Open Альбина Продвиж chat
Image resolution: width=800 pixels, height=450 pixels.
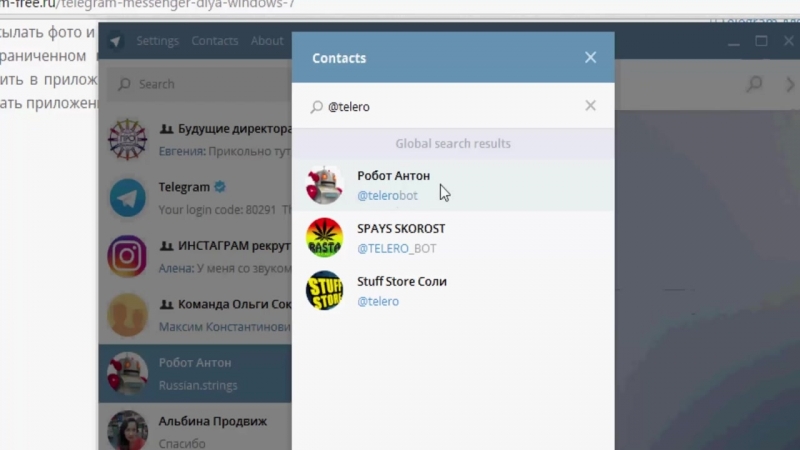coord(195,428)
